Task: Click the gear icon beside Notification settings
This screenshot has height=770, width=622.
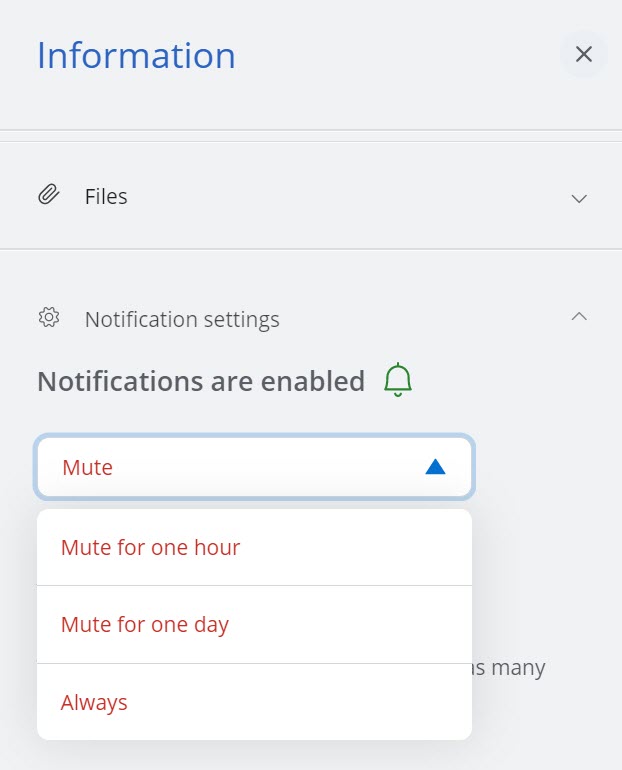Action: click(49, 318)
